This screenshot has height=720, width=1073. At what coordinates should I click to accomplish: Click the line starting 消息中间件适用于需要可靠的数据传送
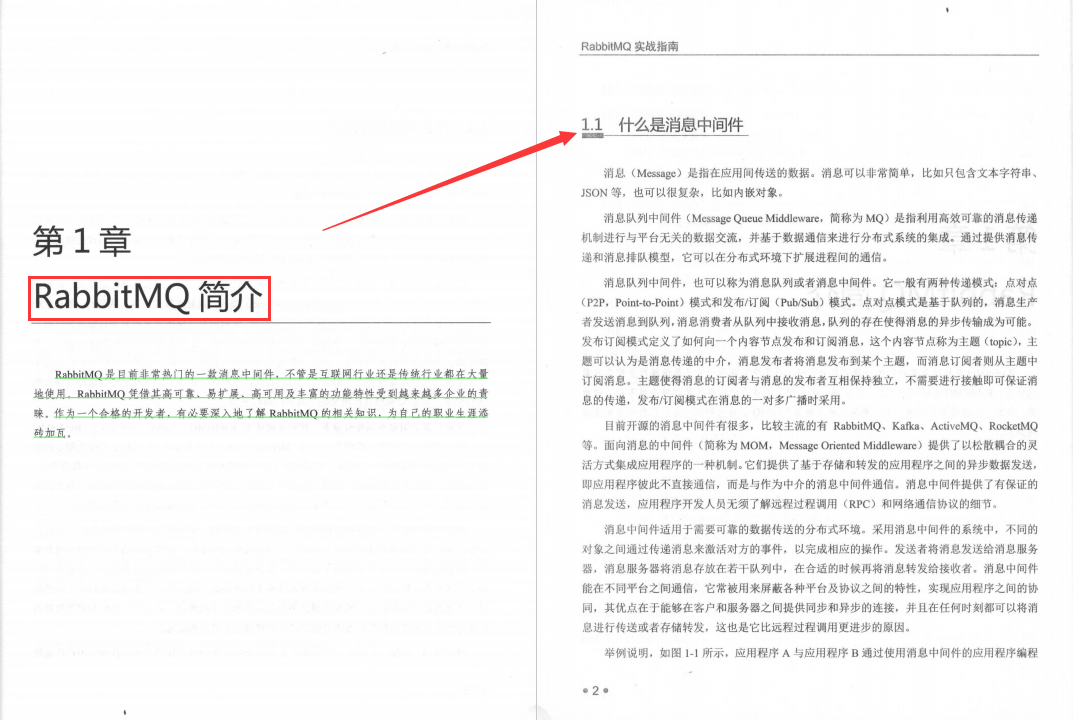click(820, 529)
